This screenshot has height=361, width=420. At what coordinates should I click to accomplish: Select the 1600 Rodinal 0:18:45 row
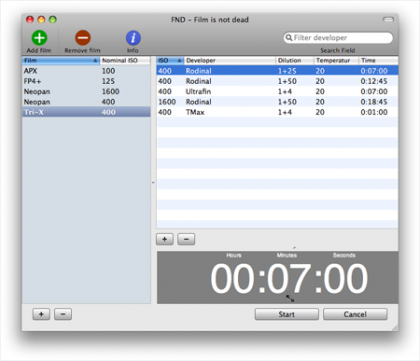(x=277, y=102)
